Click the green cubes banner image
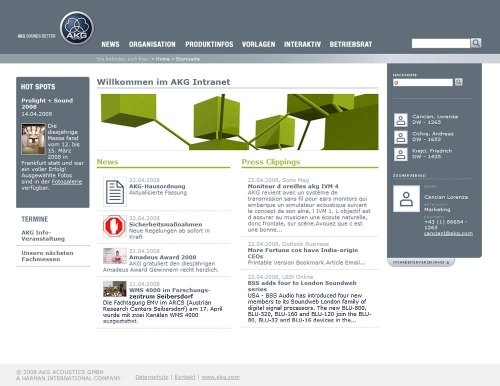Image resolution: width=500 pixels, height=386 pixels. (x=239, y=122)
